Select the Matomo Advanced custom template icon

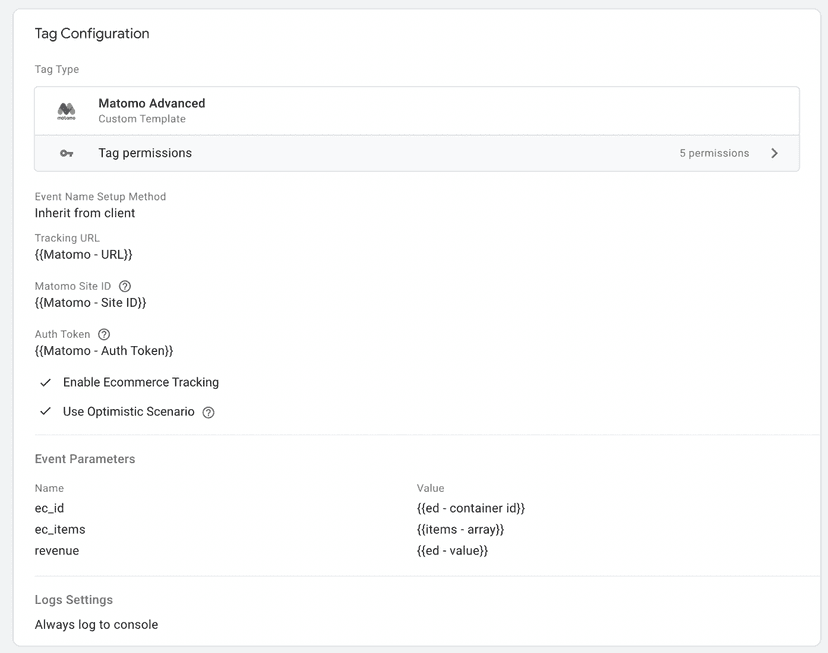click(66, 110)
